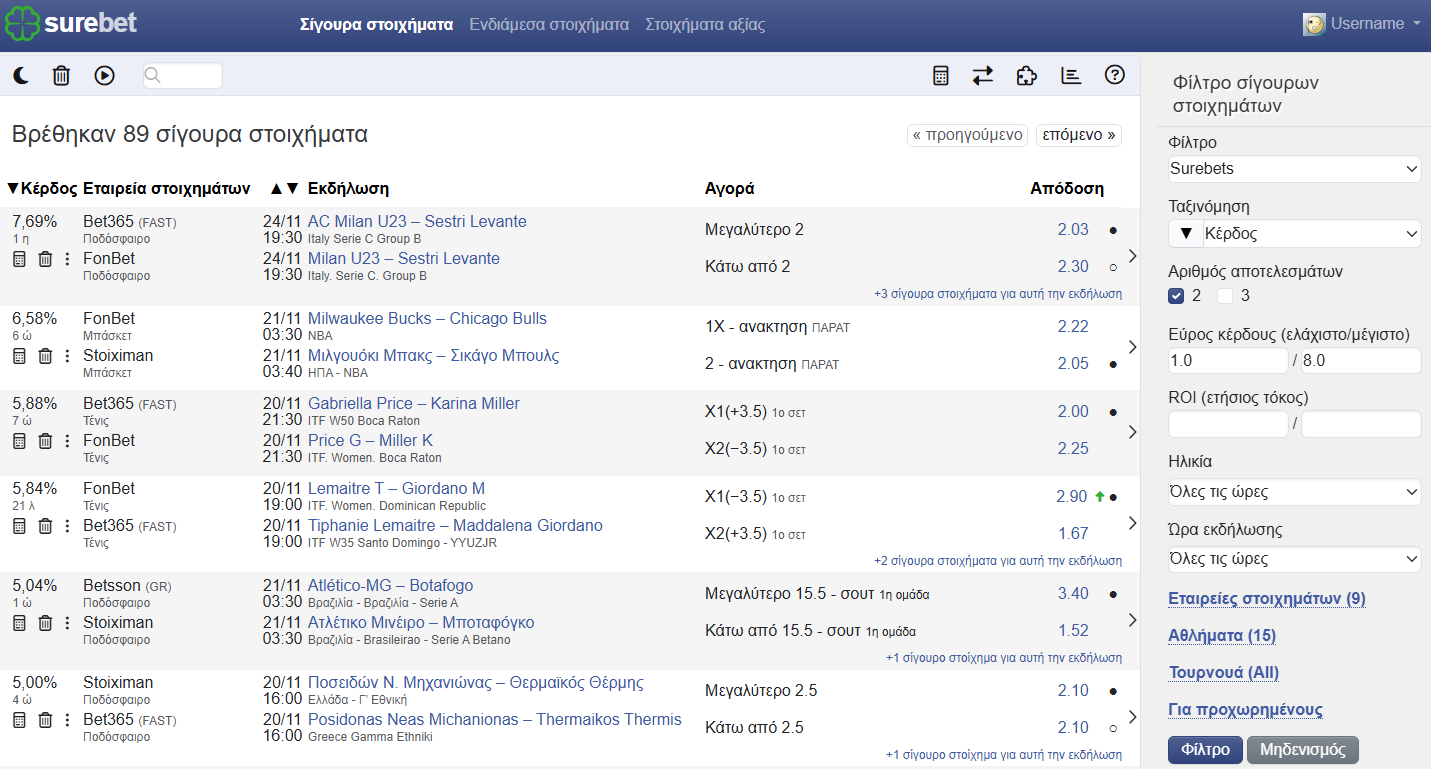Screen dimensions: 1431x769
Task: Expand the Milwaukee Bucks surebet arrow
Action: click(1132, 347)
